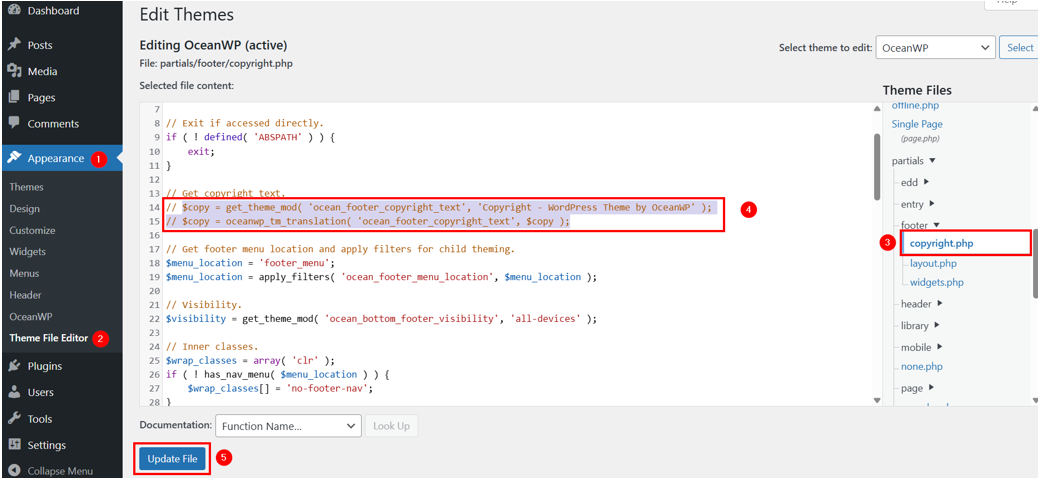Click line 25 wrap_classes array code
The image size is (1038, 478).
(x=251, y=360)
